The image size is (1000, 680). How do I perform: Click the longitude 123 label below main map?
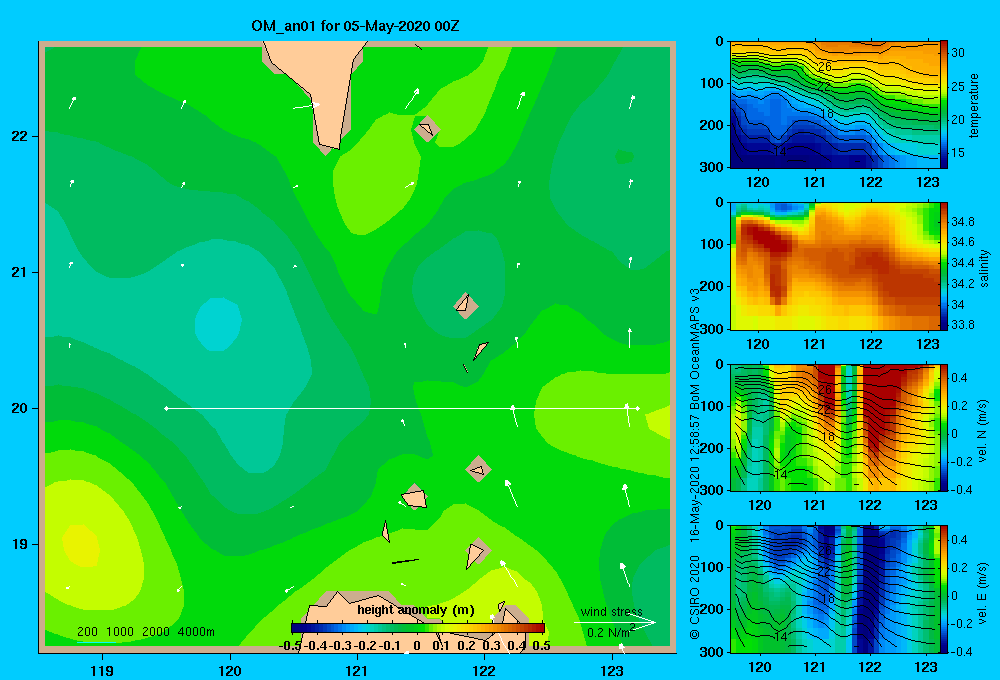click(x=612, y=670)
